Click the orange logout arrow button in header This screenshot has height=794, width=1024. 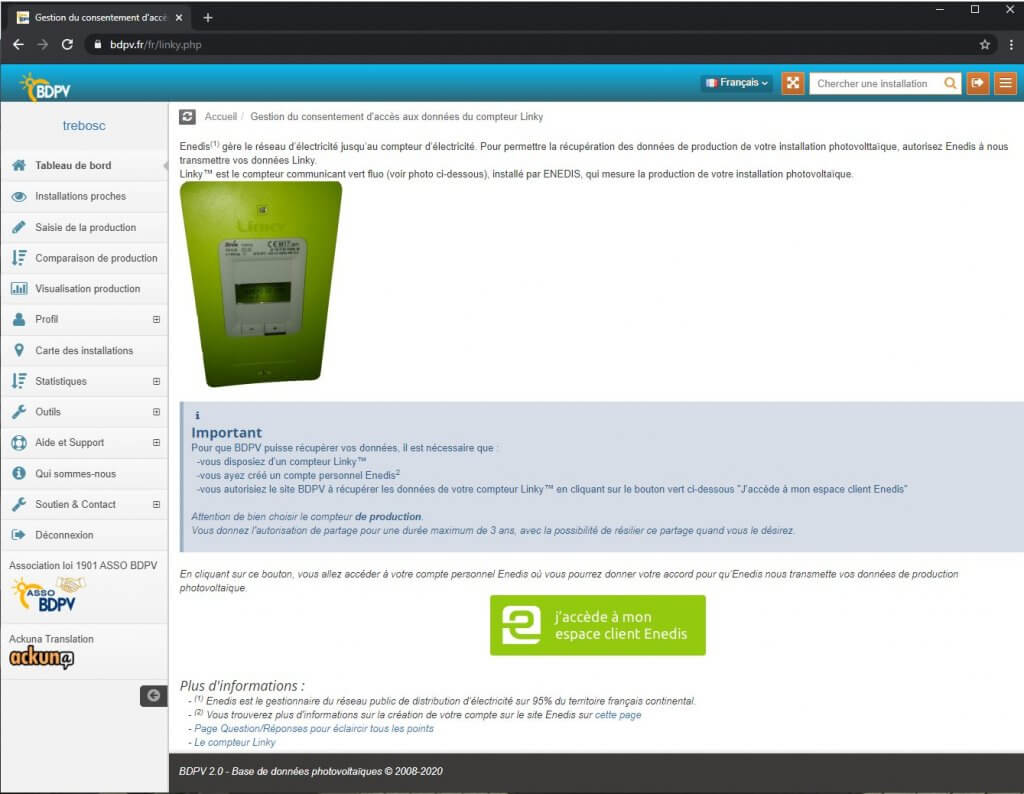pyautogui.click(x=978, y=83)
